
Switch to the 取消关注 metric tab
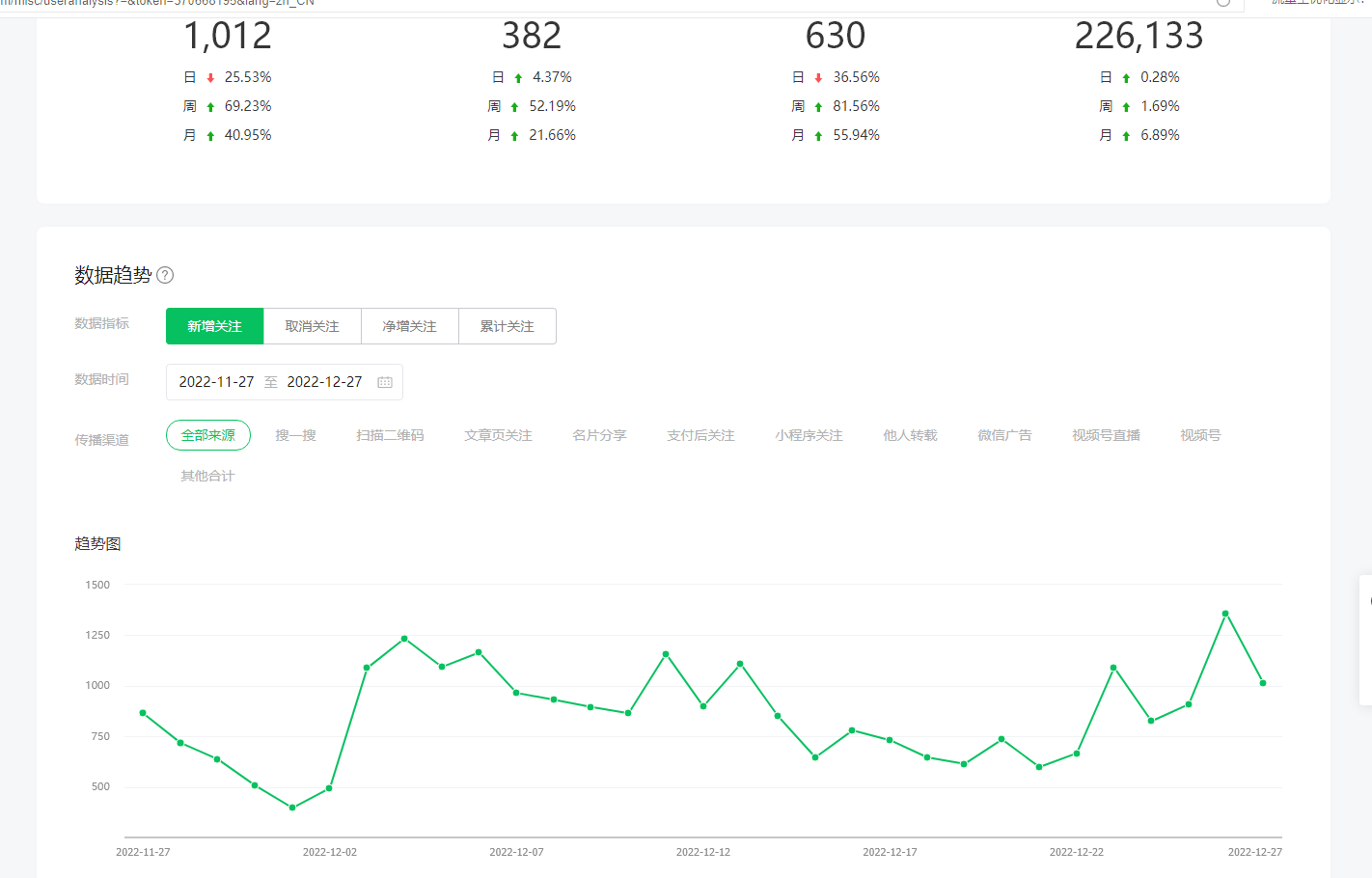(x=313, y=326)
